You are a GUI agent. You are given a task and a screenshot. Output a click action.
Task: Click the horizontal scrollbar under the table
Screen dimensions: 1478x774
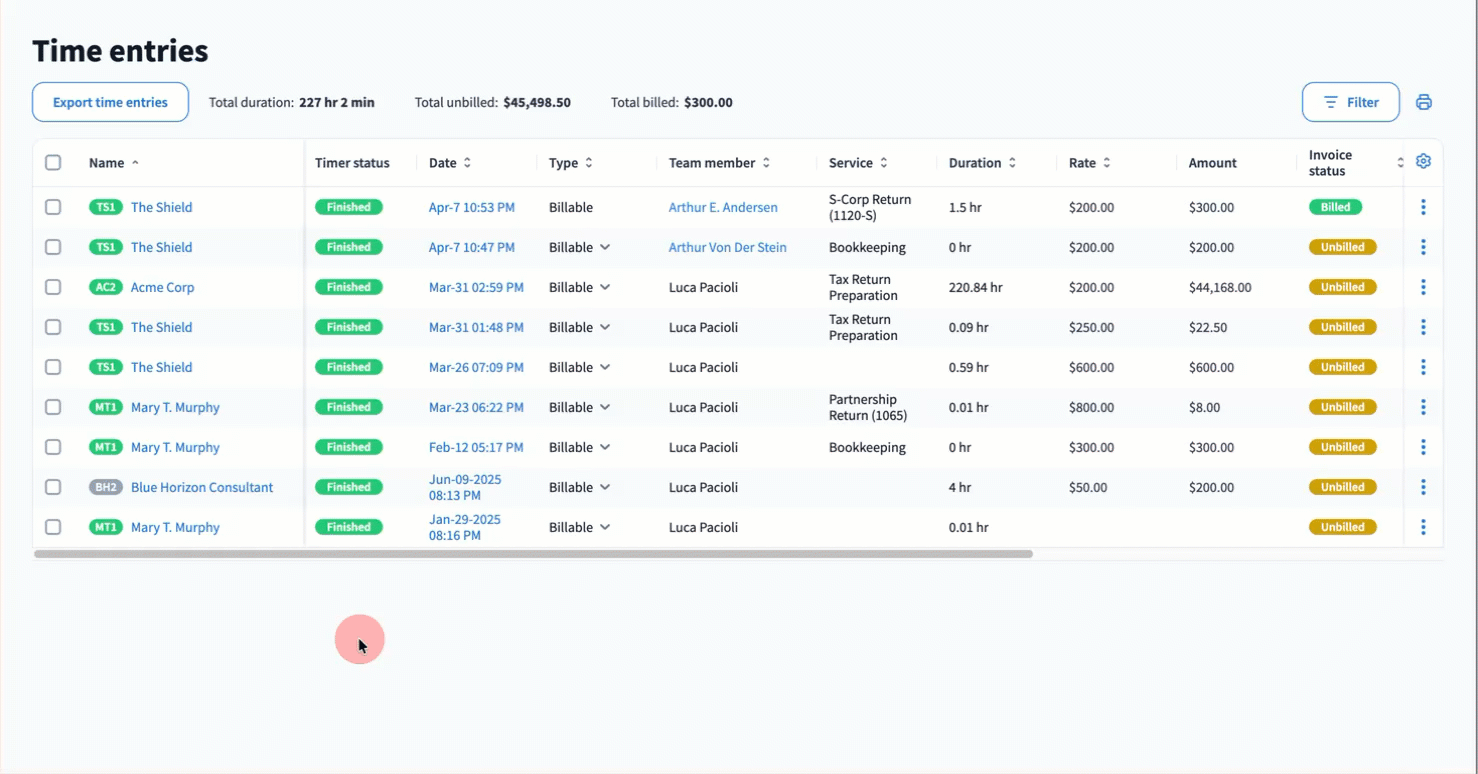(533, 554)
